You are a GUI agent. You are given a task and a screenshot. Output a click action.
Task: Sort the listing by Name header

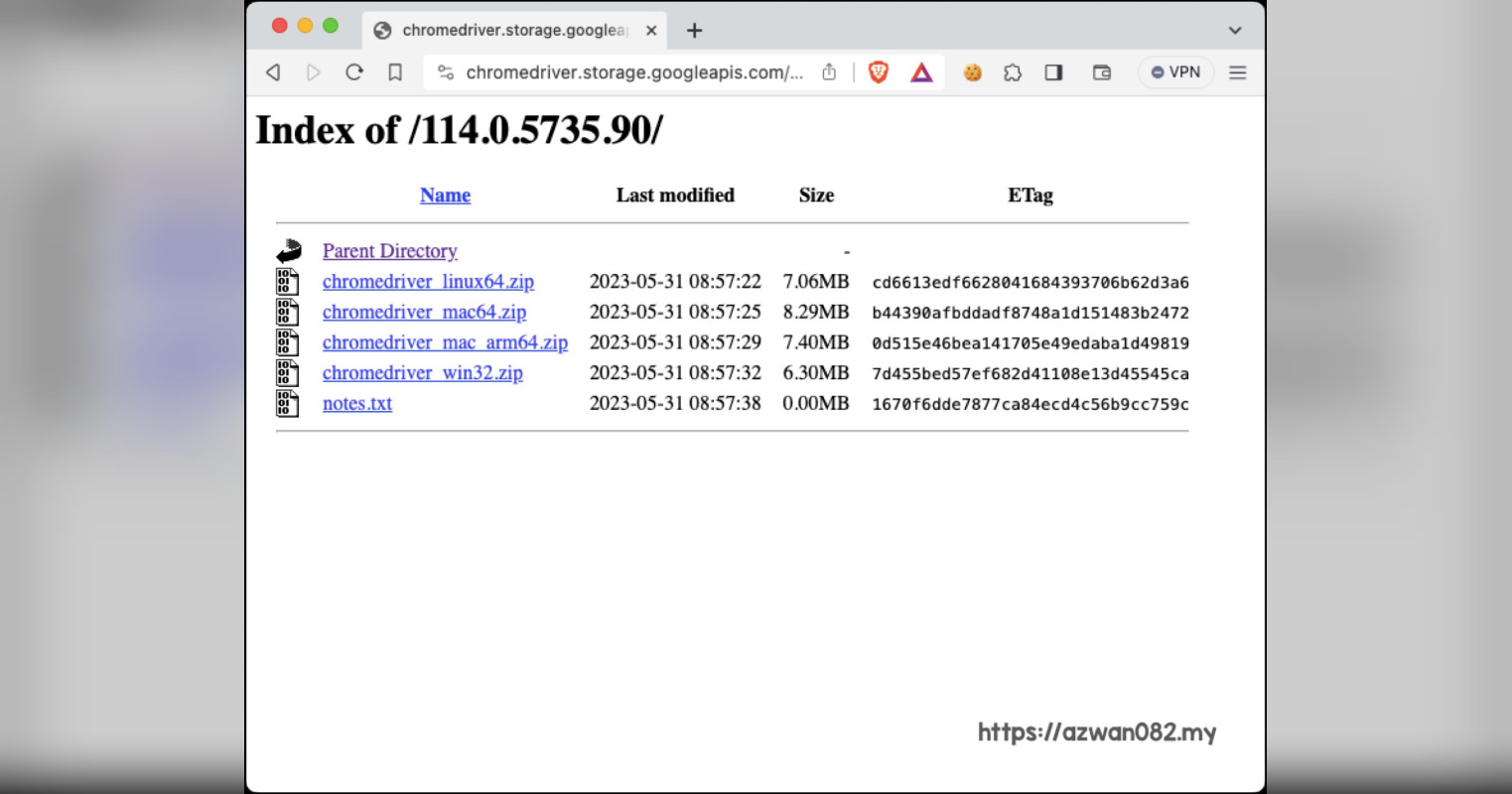point(445,196)
